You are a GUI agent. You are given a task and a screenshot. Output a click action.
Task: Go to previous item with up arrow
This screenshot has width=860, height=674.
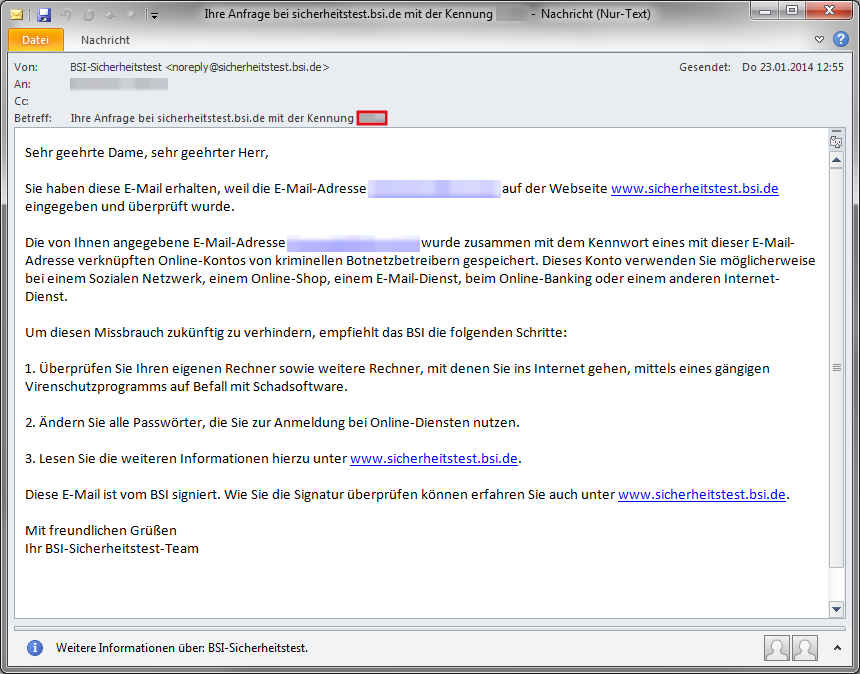click(x=109, y=15)
